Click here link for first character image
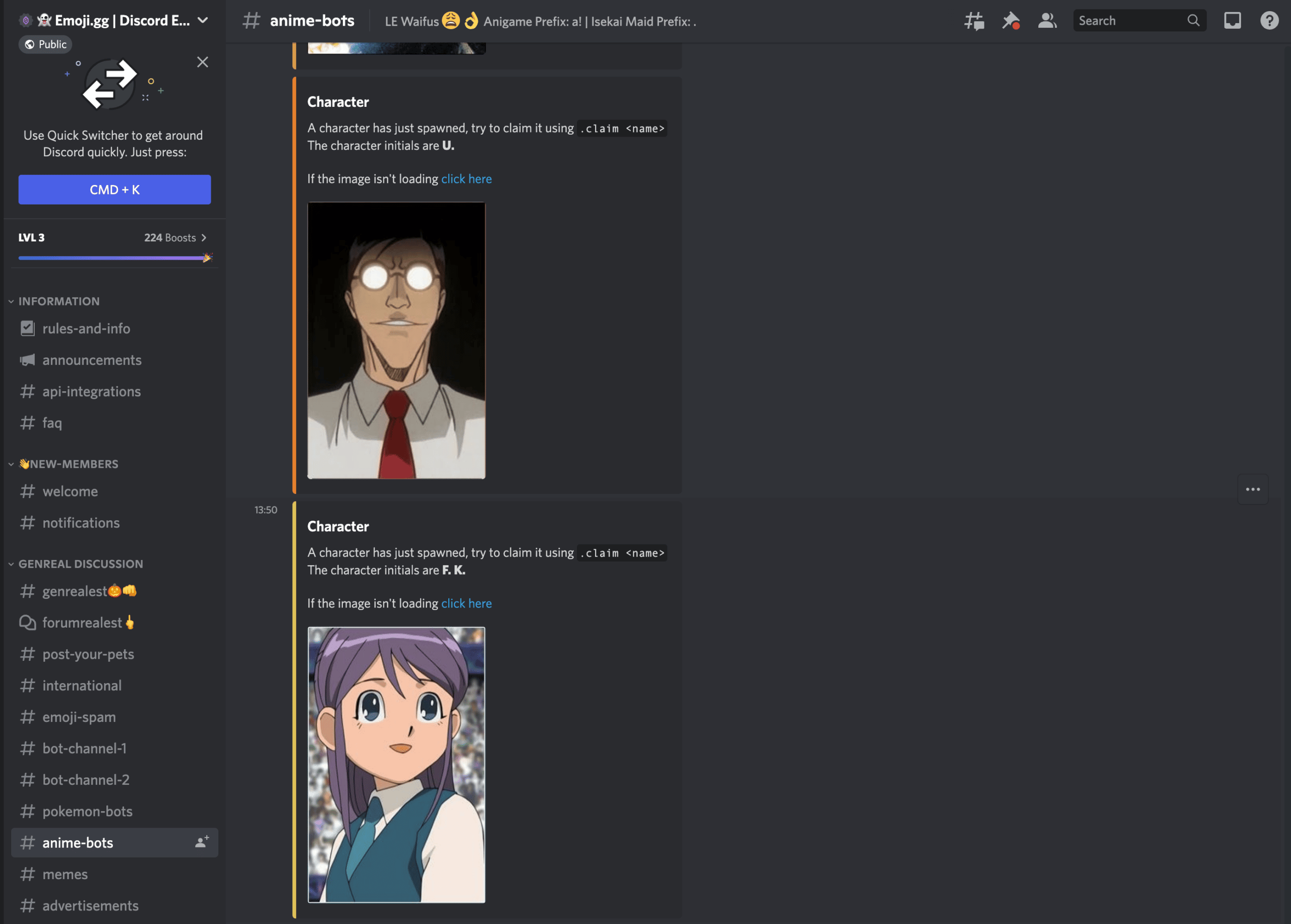Screen dimensions: 1291x924 (466, 178)
